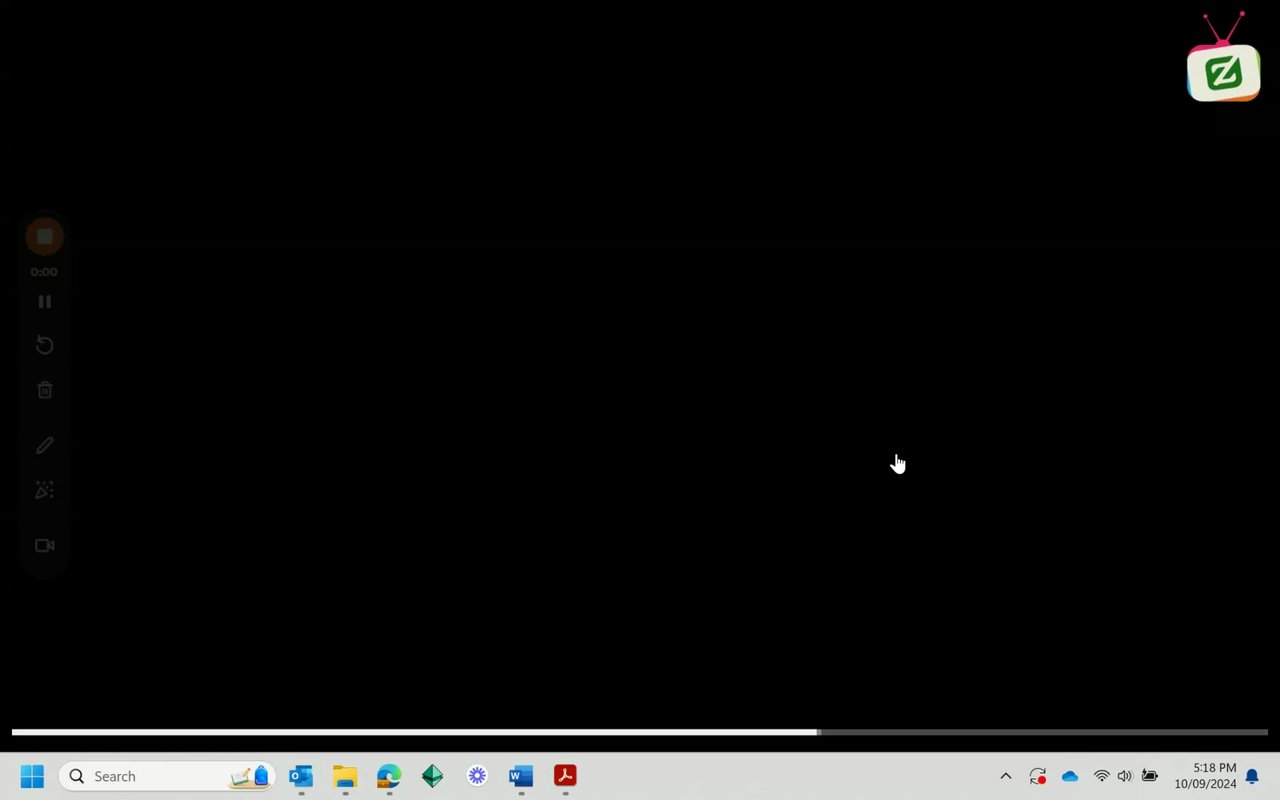The height and width of the screenshot is (800, 1280).
Task: Stop the recording with the orange stop button
Action: tap(44, 236)
